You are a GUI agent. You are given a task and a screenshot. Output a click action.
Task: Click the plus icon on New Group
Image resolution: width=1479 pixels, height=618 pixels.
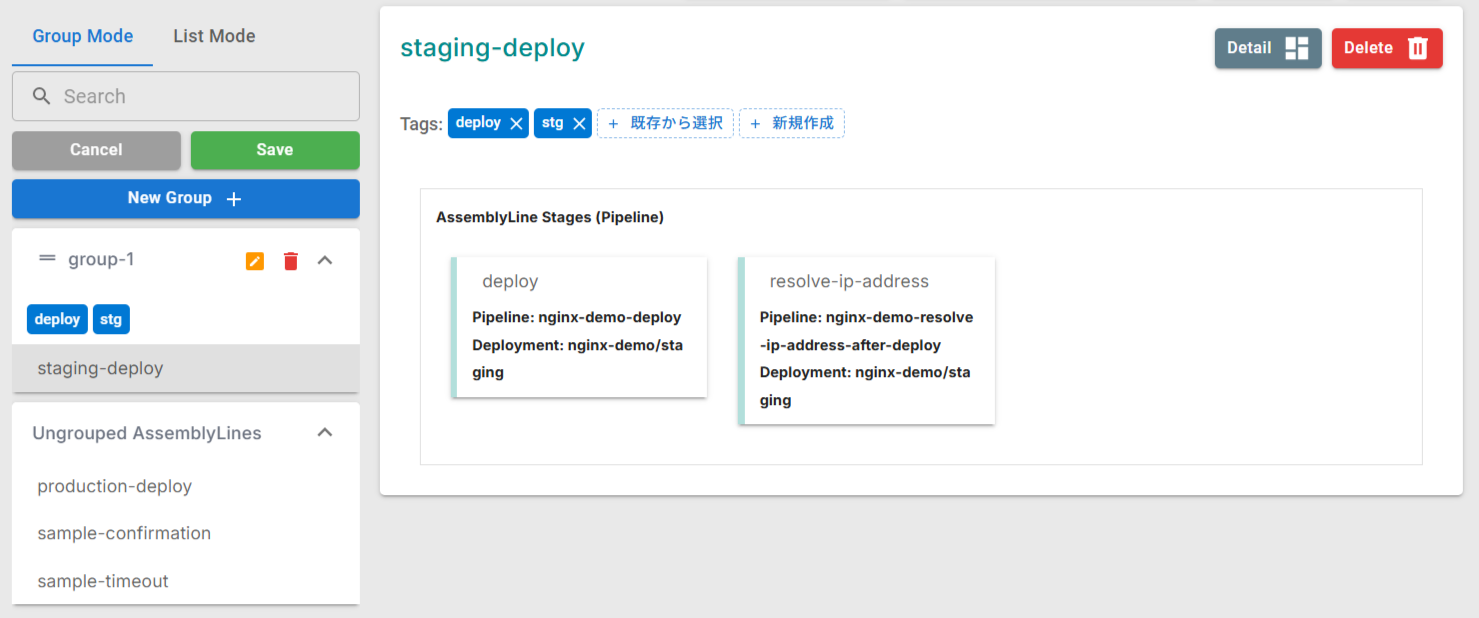coord(233,198)
